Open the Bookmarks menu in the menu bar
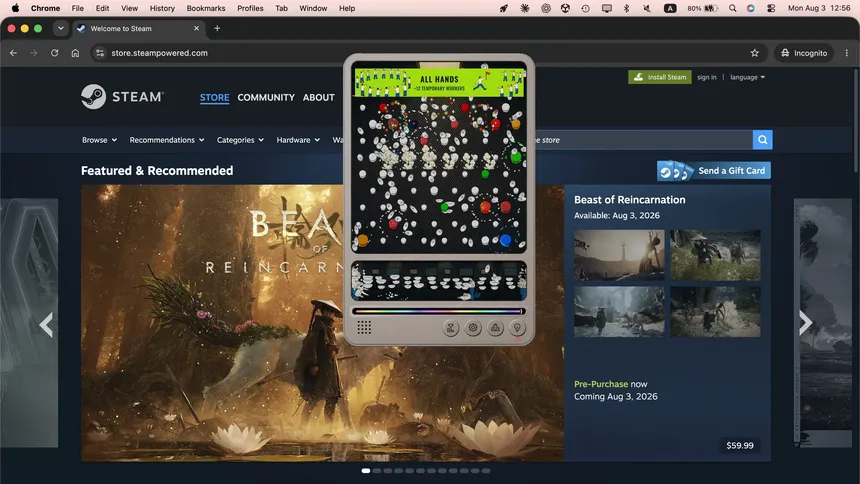This screenshot has width=860, height=484. pos(206,8)
